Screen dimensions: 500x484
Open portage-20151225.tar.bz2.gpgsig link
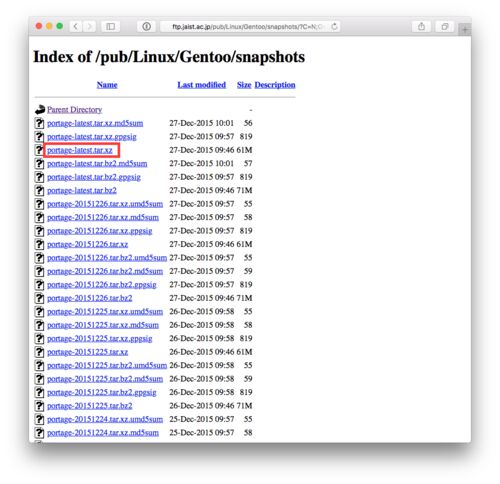pyautogui.click(x=102, y=392)
